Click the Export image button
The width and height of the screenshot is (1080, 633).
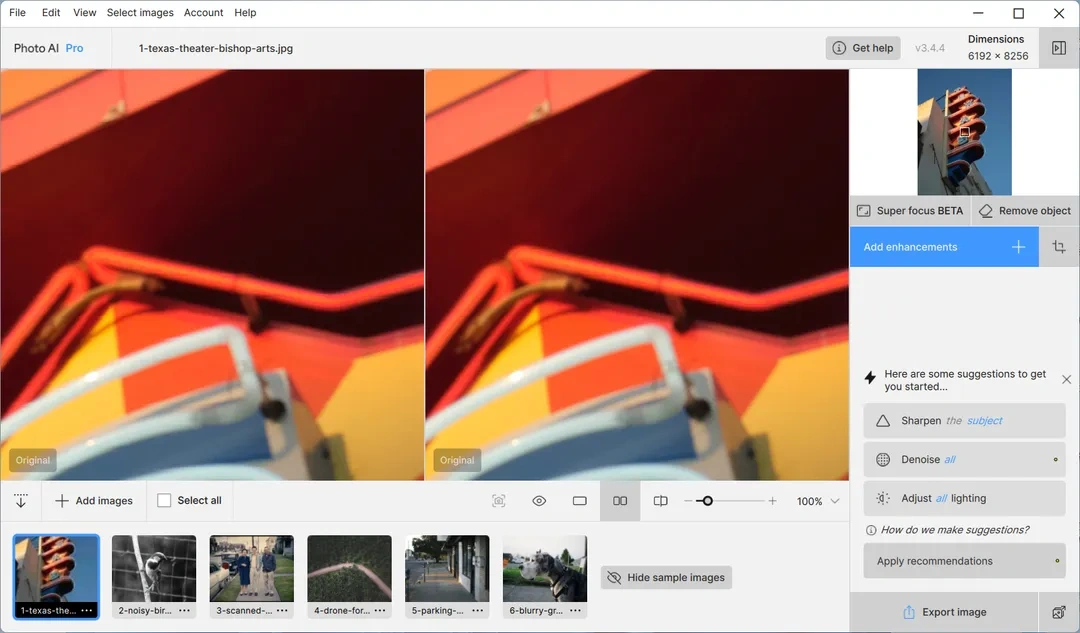click(x=944, y=612)
